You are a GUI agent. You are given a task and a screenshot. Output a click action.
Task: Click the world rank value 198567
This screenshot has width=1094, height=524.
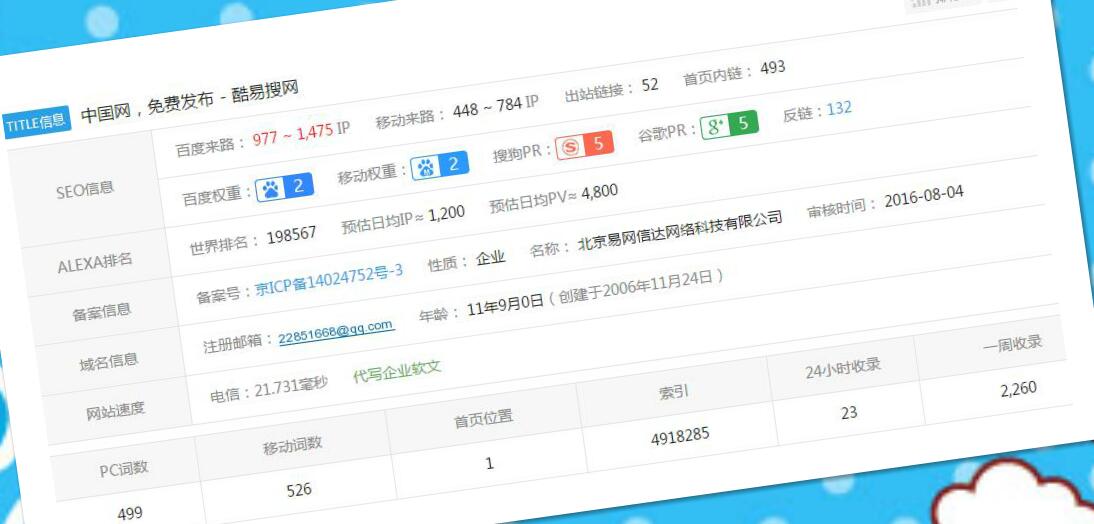point(291,235)
